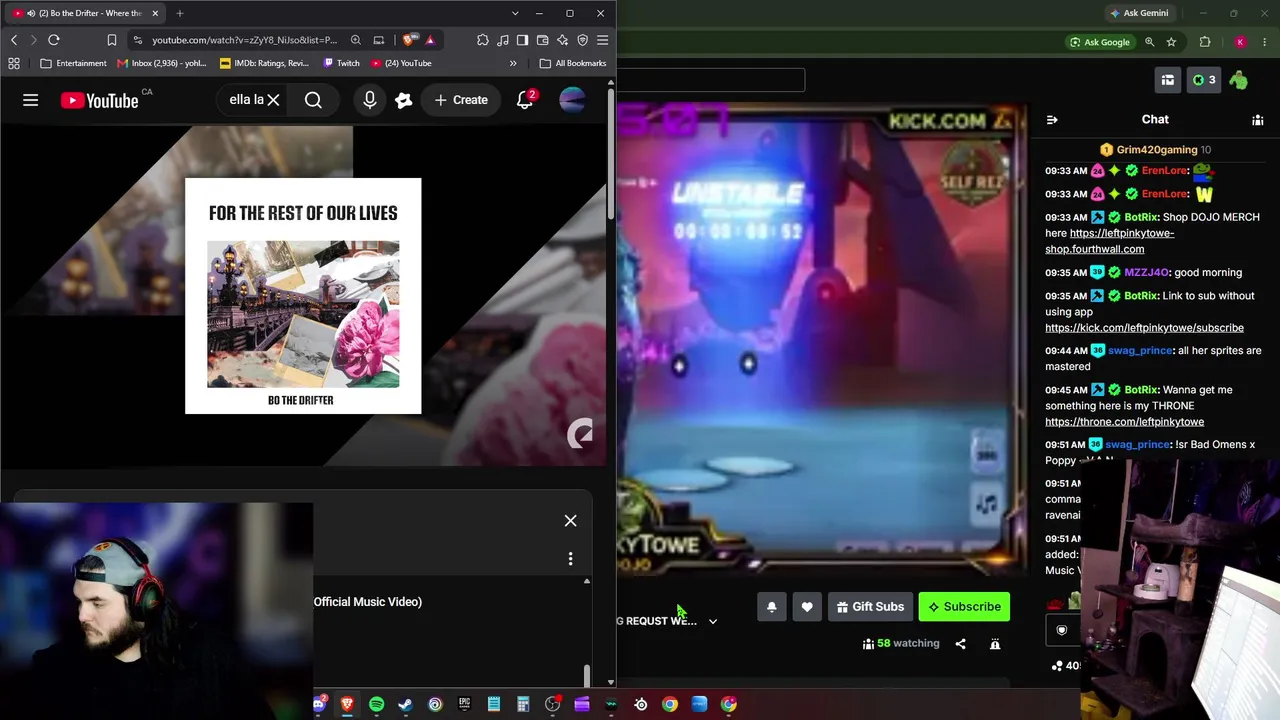1280x720 pixels.
Task: Open Brave extensions puzzle icon
Action: coord(483,40)
